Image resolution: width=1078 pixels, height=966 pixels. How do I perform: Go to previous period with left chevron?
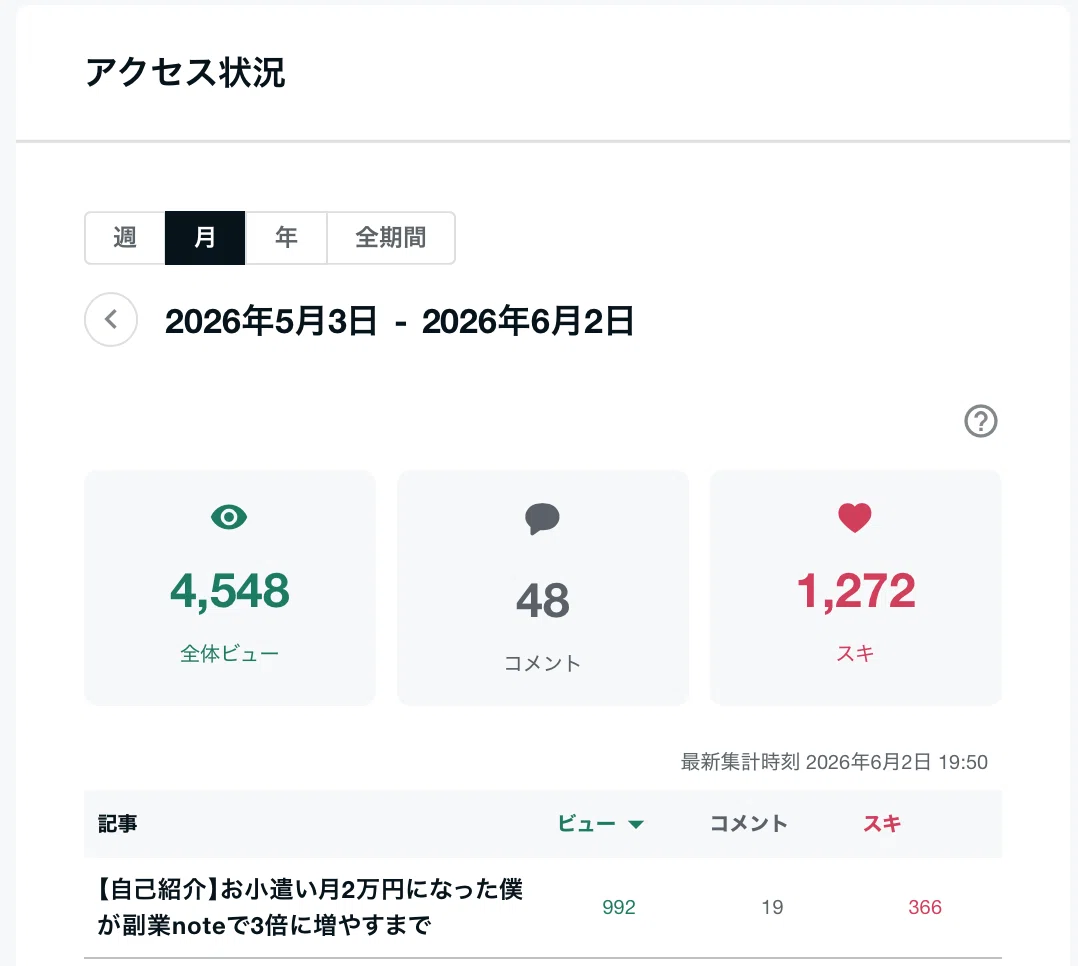(x=111, y=320)
